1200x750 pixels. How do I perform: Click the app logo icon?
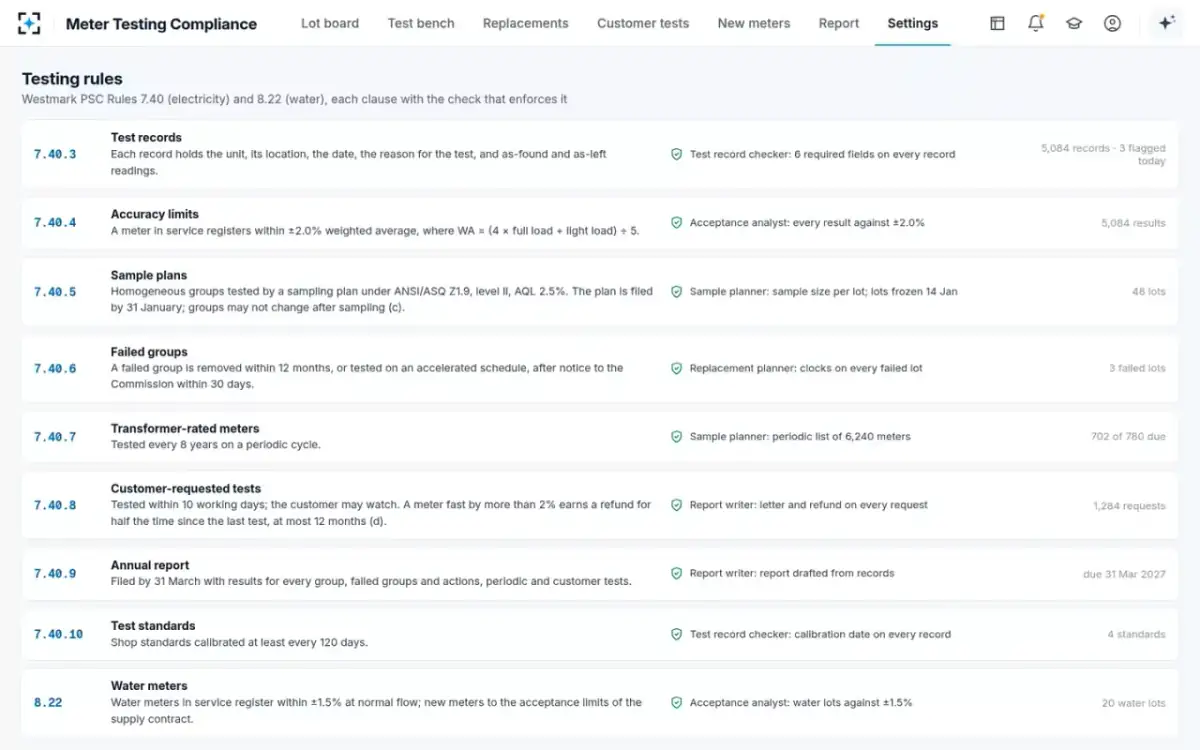click(29, 23)
